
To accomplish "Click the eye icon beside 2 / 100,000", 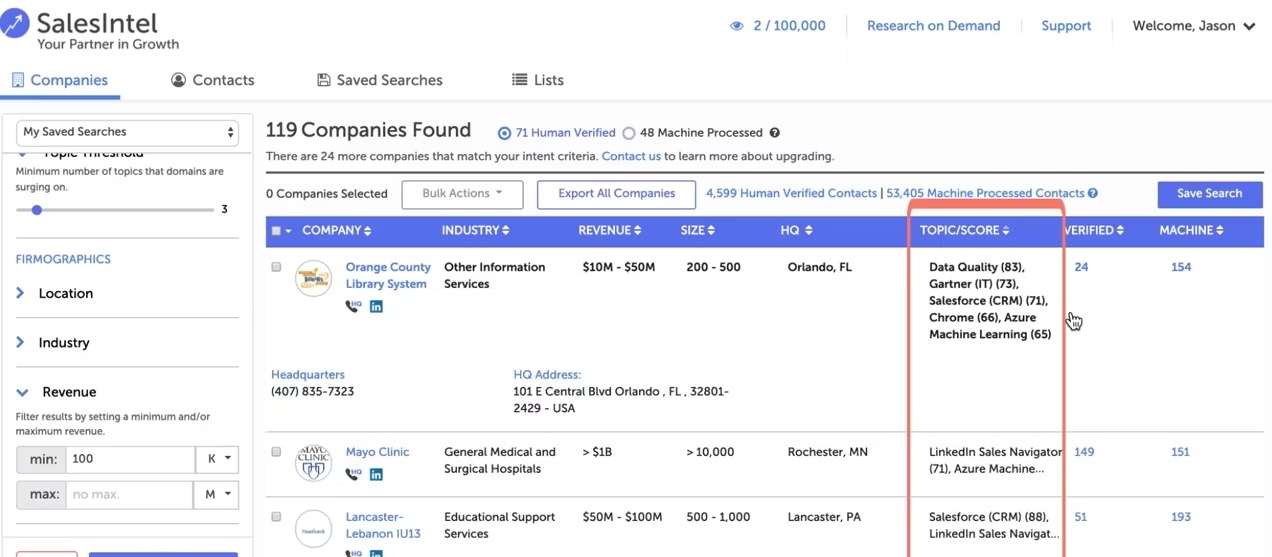I will (x=737, y=26).
